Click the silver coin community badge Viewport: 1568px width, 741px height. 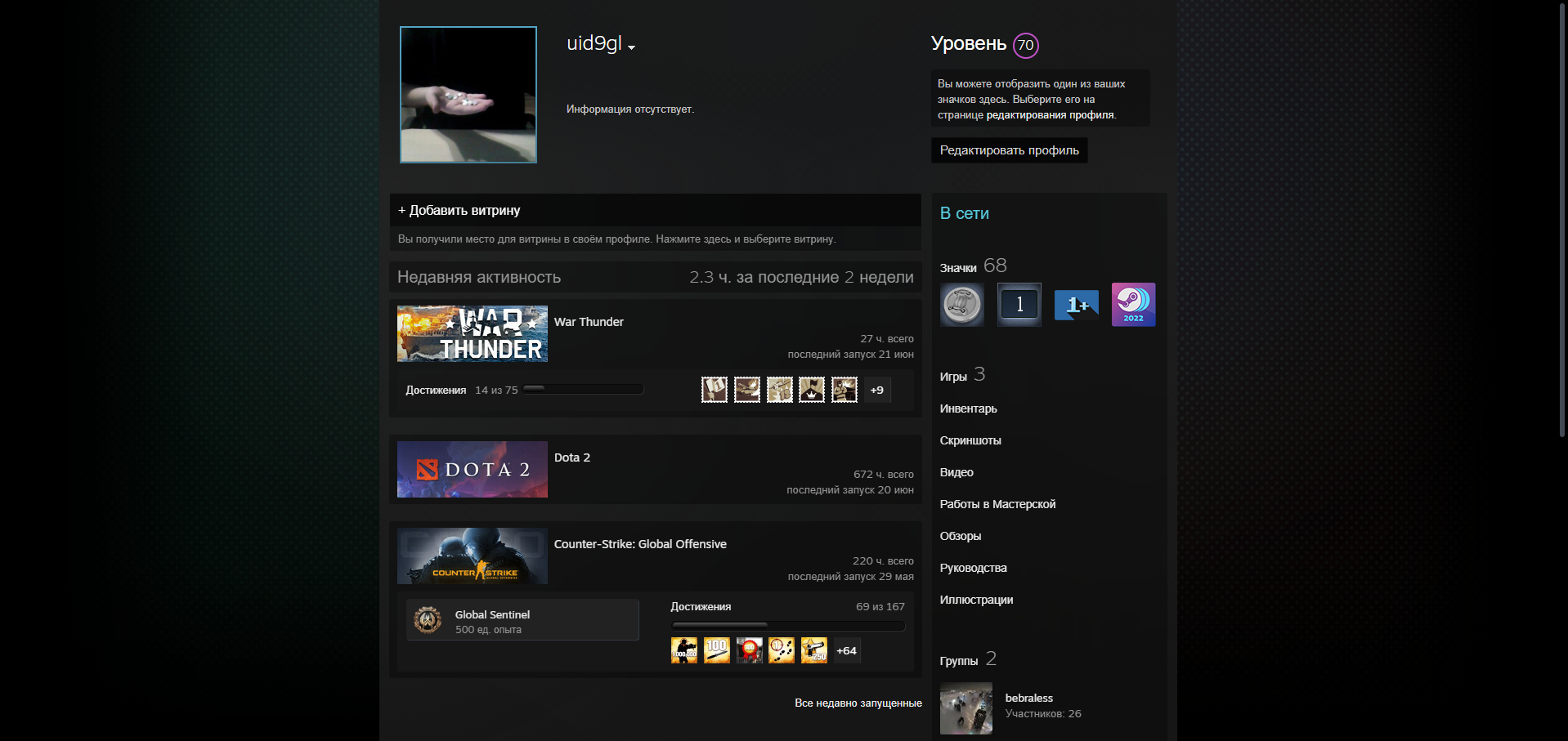point(962,305)
